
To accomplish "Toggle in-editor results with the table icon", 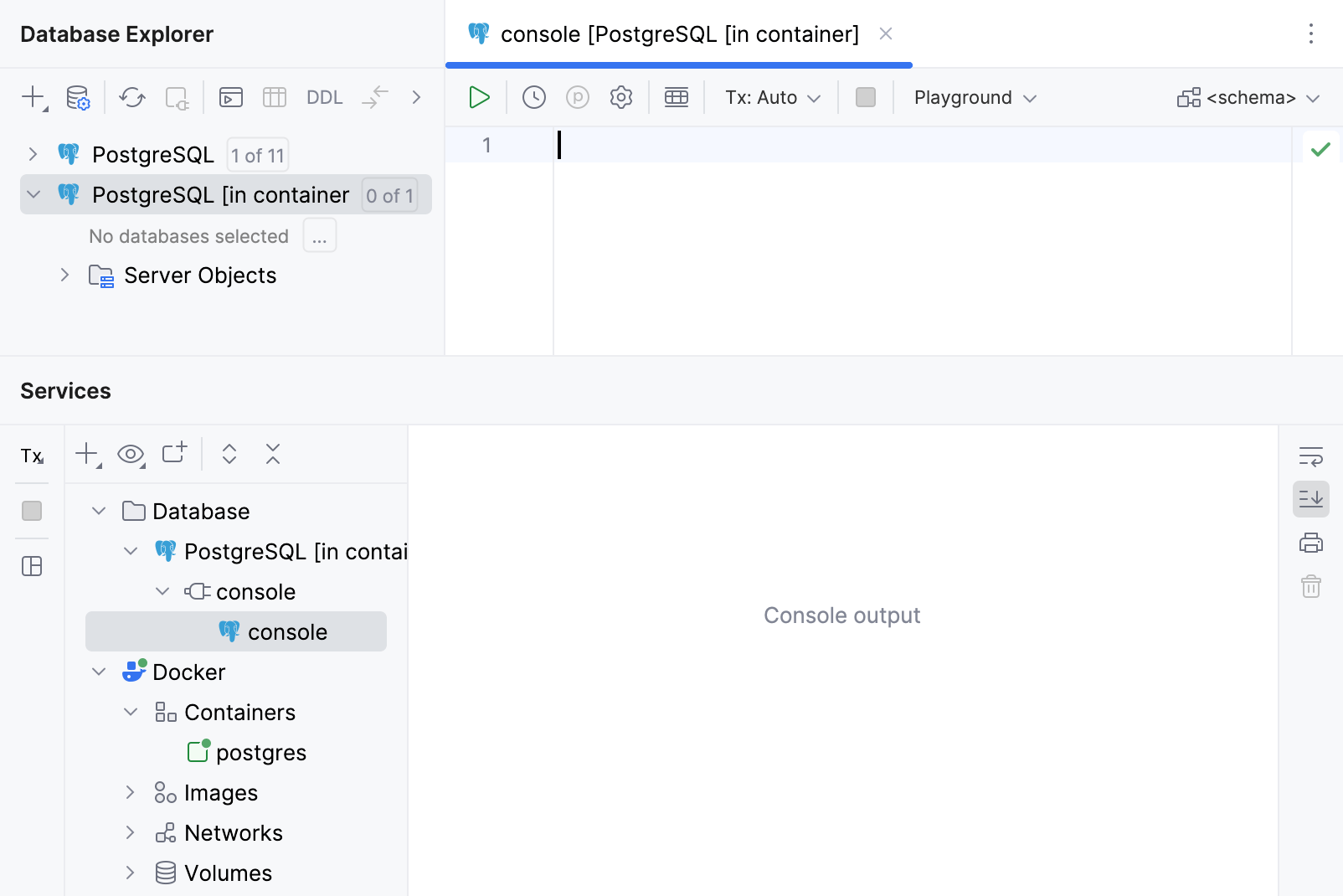I will (676, 97).
